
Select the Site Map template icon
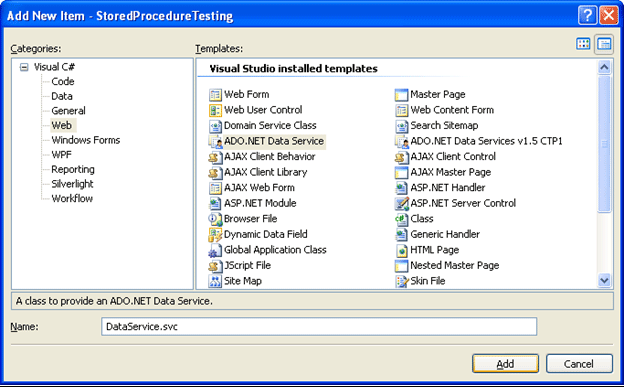click(x=215, y=281)
